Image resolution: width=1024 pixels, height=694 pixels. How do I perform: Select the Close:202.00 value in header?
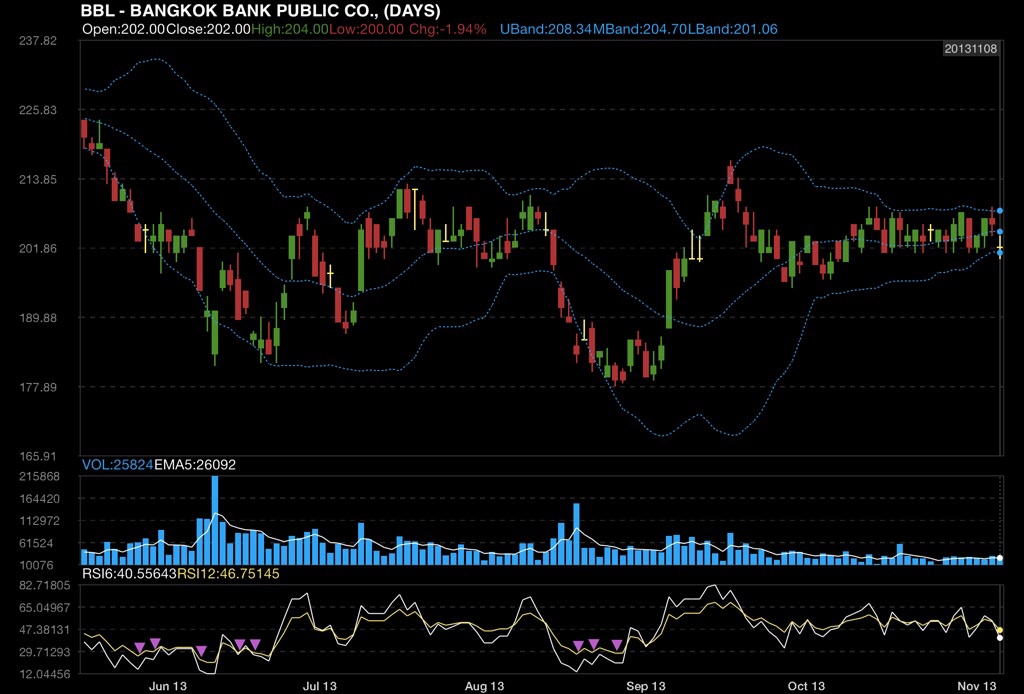pos(208,29)
